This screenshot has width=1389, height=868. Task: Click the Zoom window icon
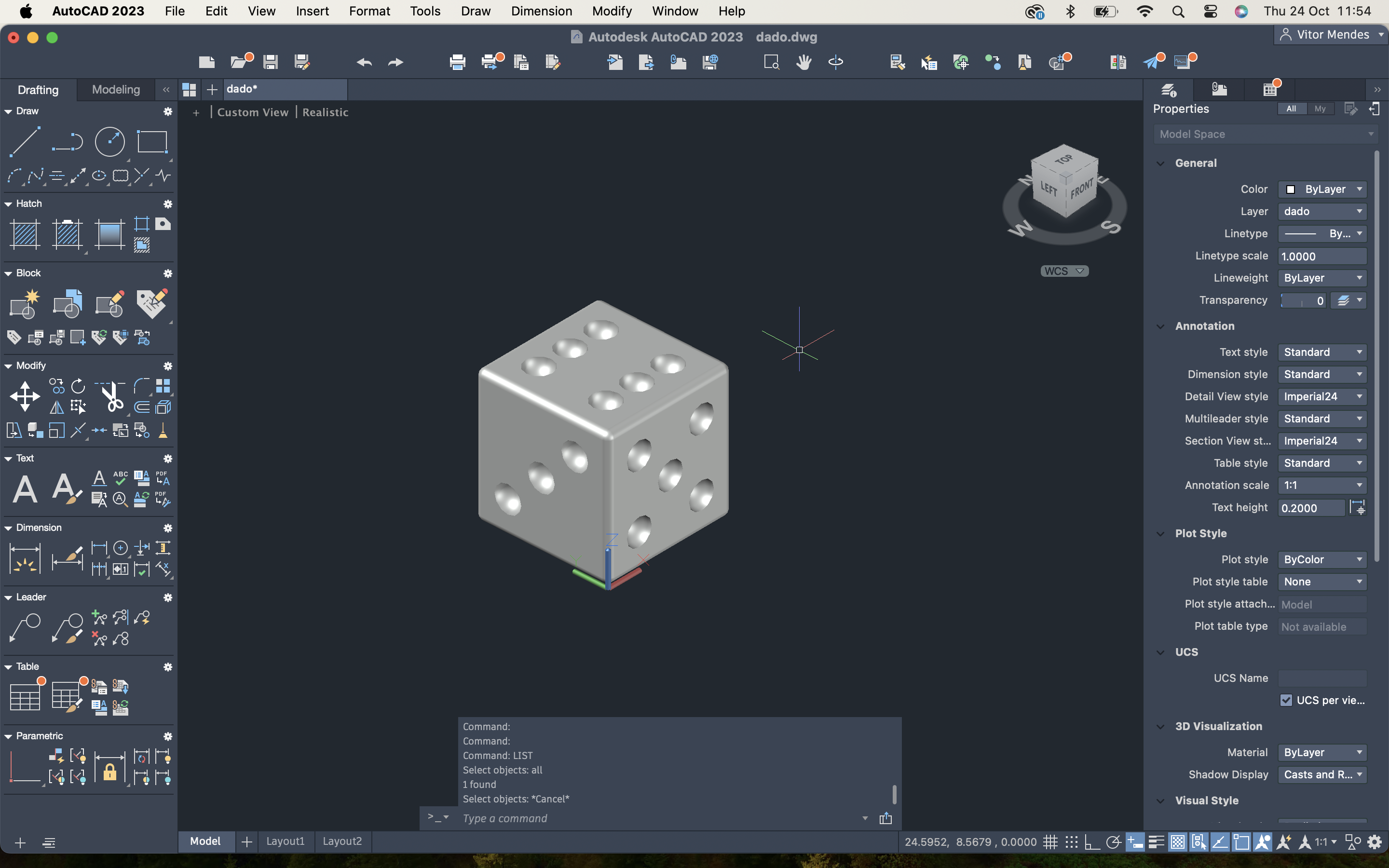point(771,62)
